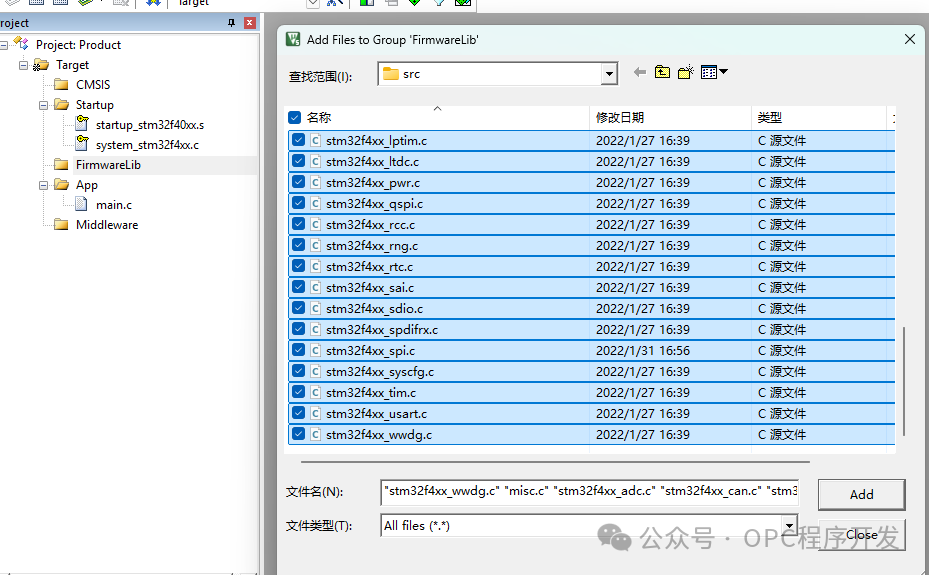Close the Add Files dialog with X
The width and height of the screenshot is (929, 575).
click(x=910, y=39)
